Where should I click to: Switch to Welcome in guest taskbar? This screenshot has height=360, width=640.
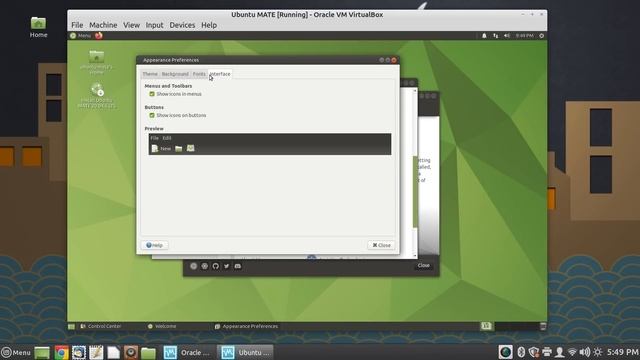coord(162,326)
